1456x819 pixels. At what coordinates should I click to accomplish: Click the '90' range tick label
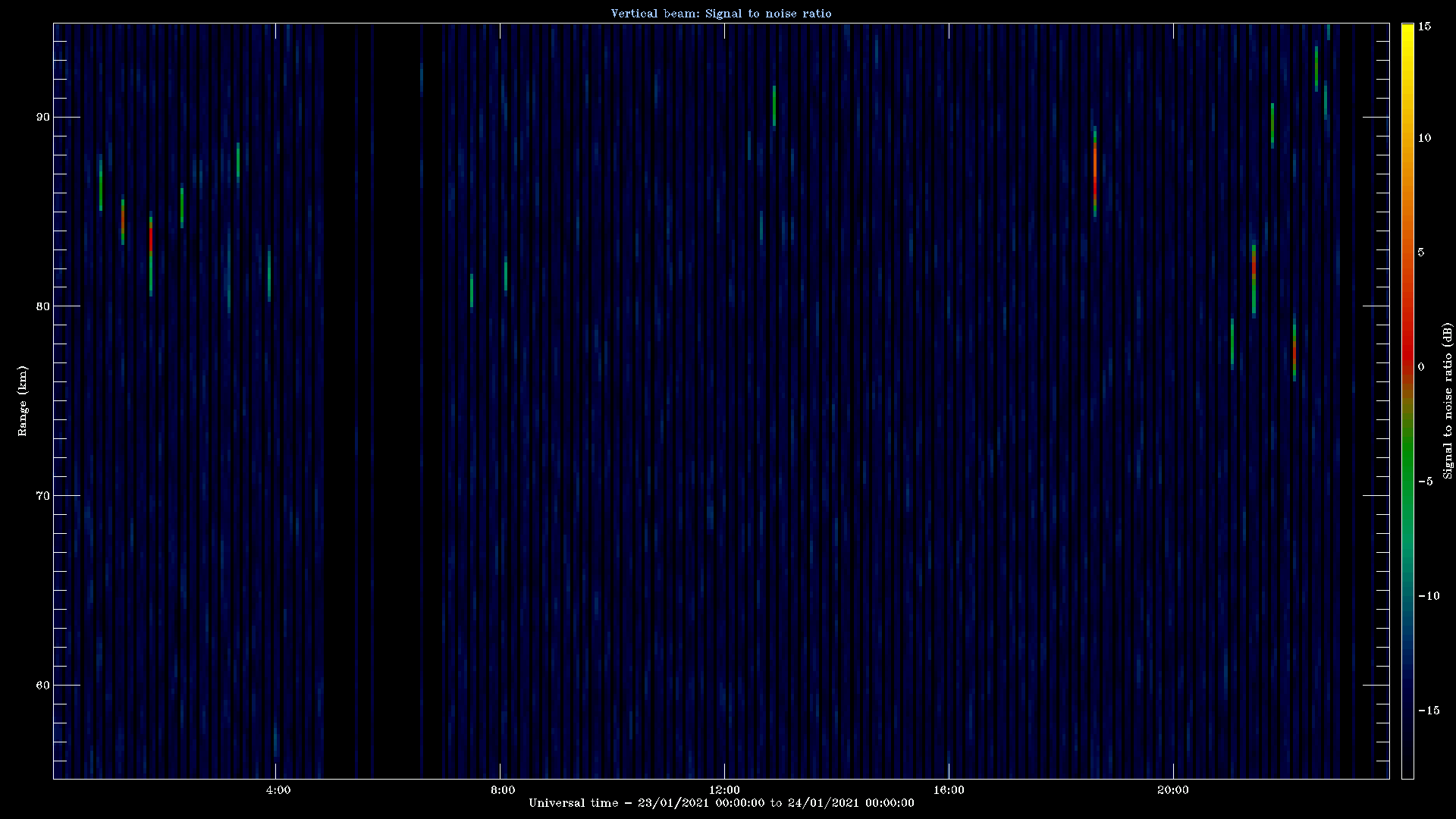(x=42, y=117)
